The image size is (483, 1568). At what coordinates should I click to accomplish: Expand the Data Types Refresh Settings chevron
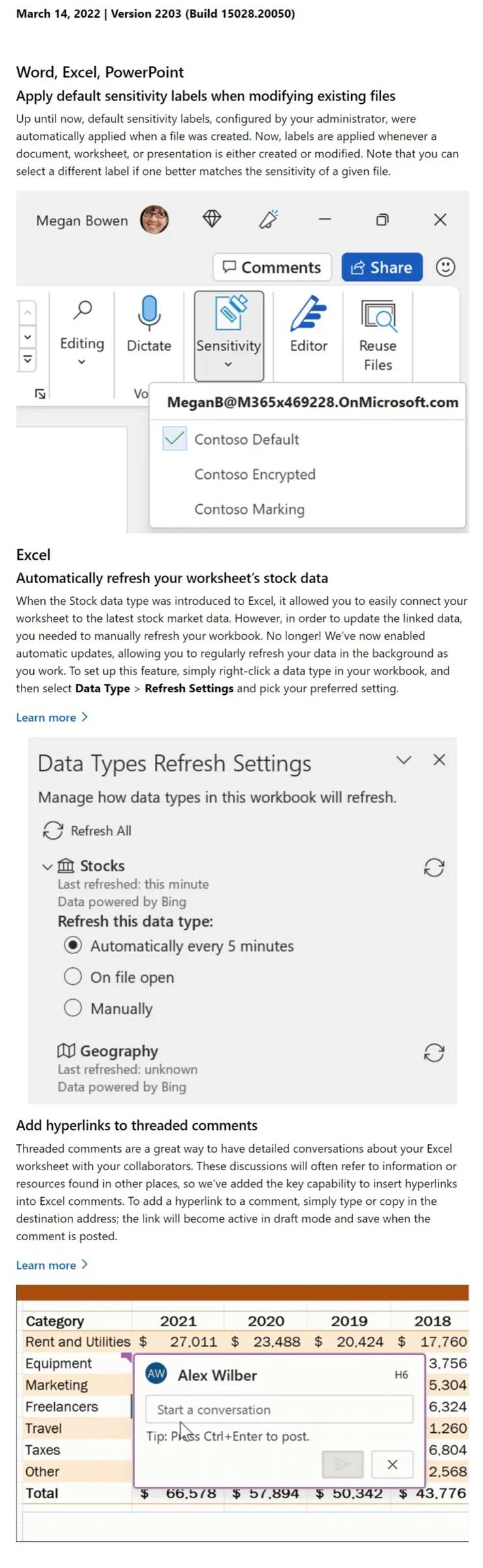[404, 760]
